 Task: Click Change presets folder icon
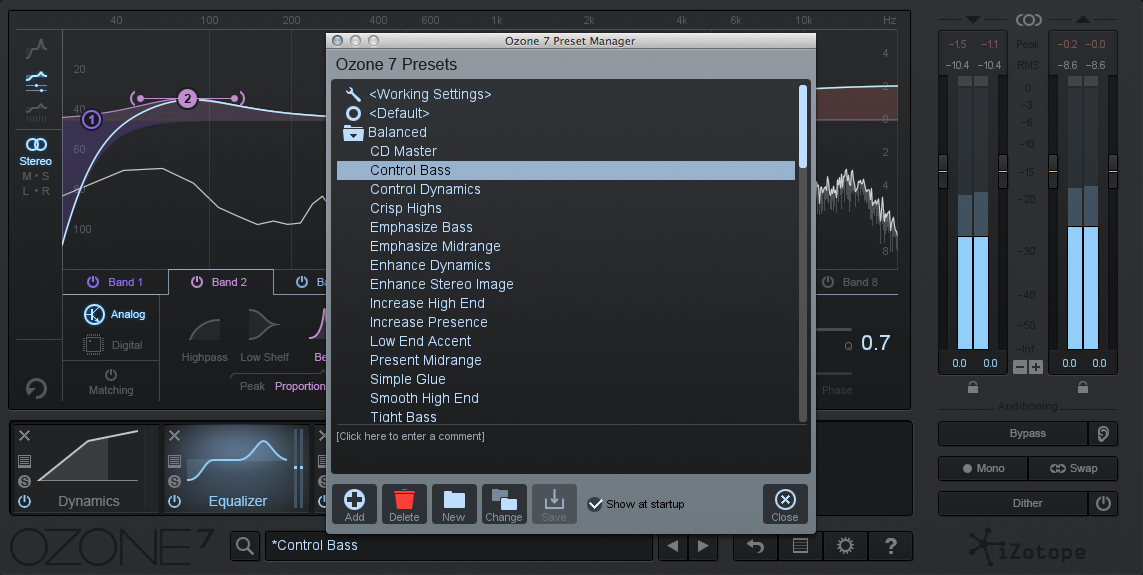click(x=504, y=504)
